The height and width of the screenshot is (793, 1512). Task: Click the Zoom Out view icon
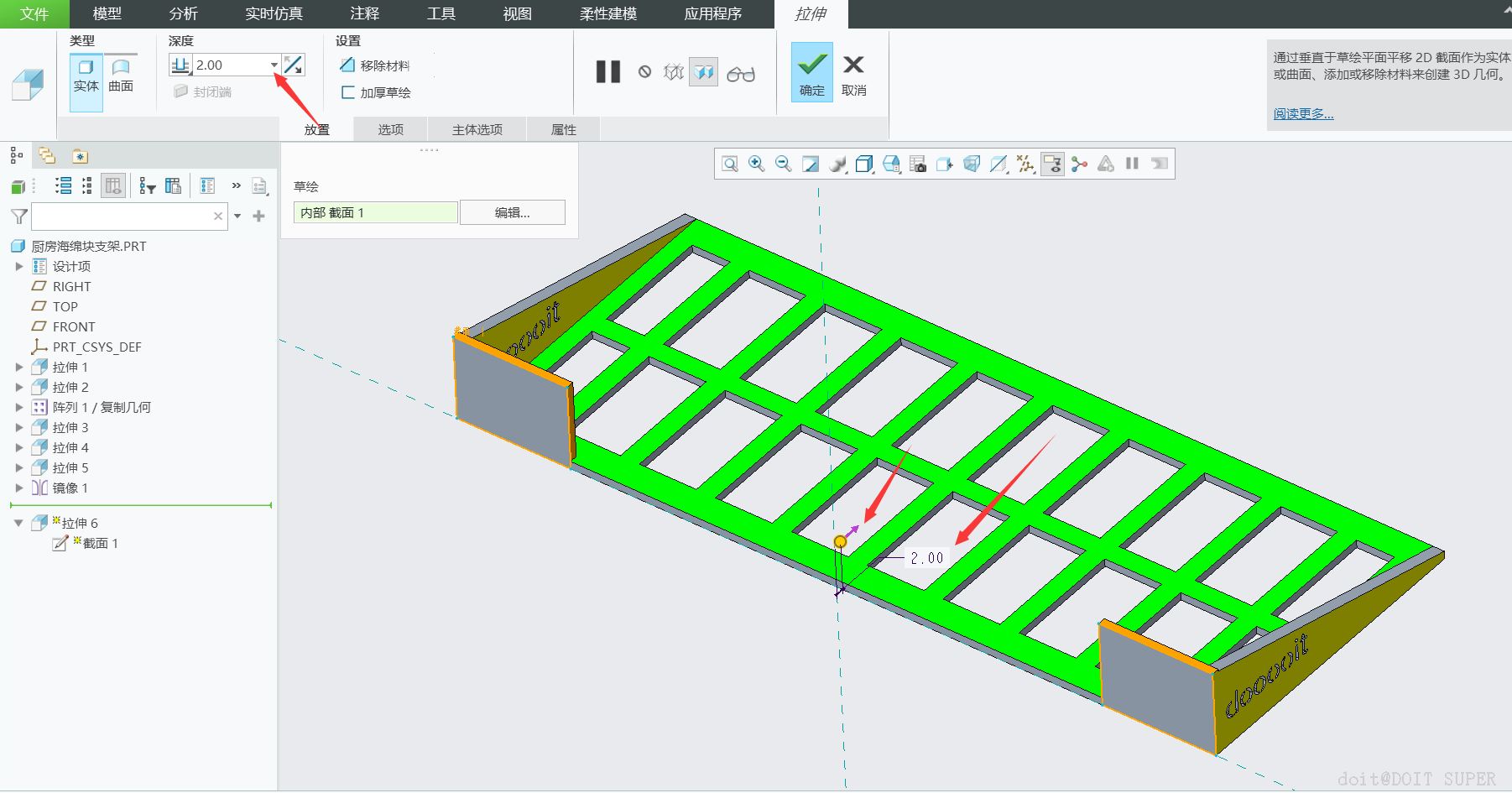(x=783, y=164)
